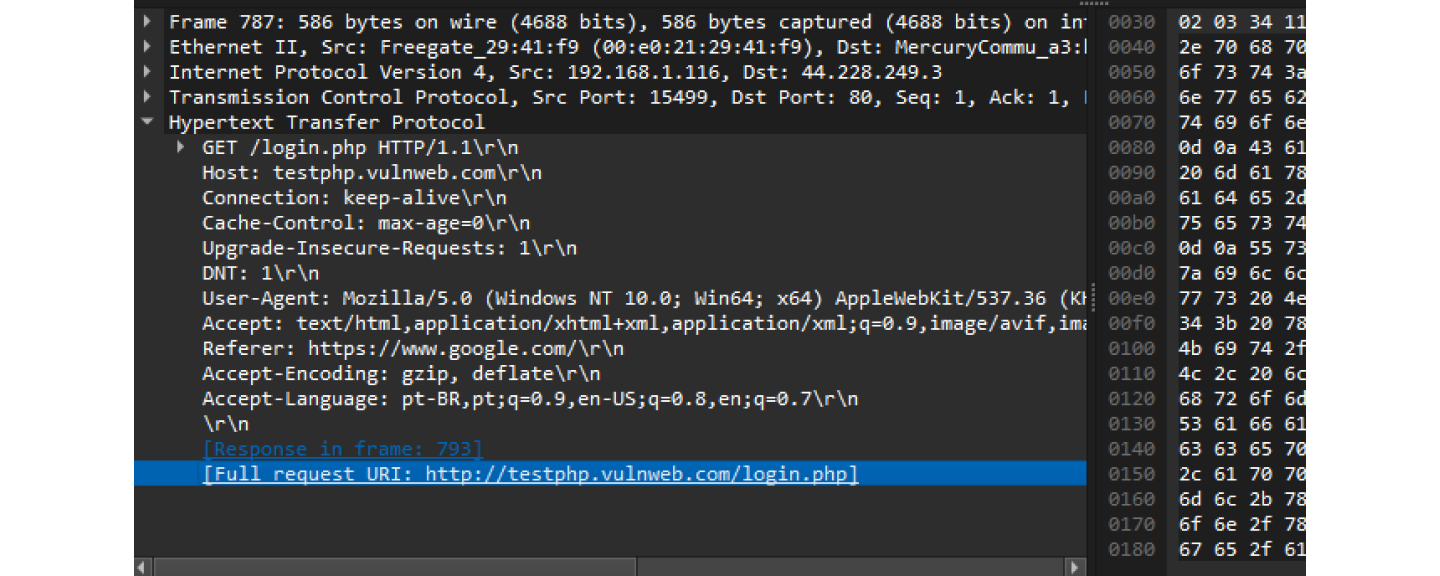
Task: Click the horizontal scrollbar left arrow
Action: pos(143,567)
